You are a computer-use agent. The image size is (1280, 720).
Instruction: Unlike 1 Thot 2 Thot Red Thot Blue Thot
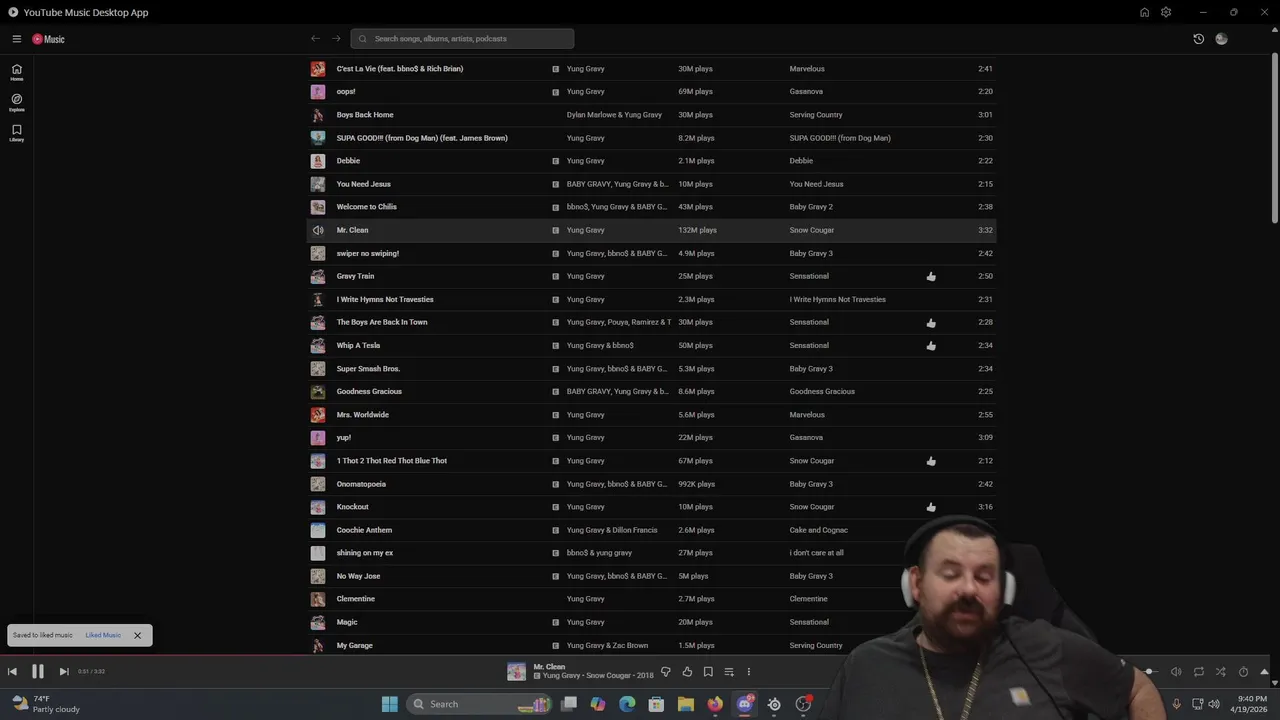[931, 461]
